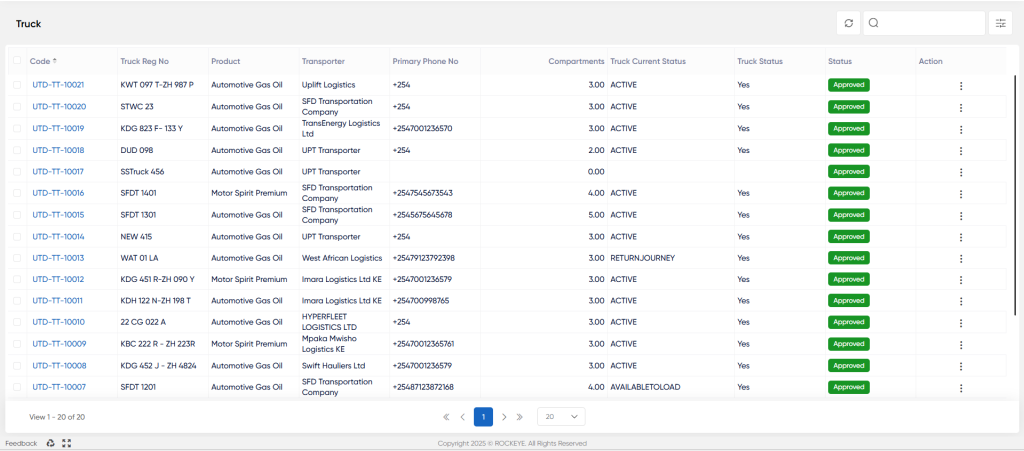Open action menu for UTD-TT-10007
The width and height of the screenshot is (1024, 451).
point(961,388)
